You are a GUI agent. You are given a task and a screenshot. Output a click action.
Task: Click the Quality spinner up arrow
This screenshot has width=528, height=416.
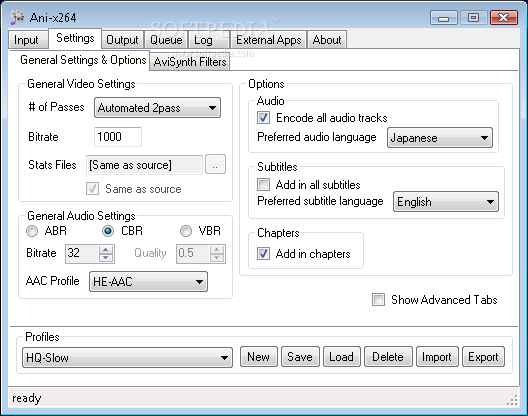point(217,250)
